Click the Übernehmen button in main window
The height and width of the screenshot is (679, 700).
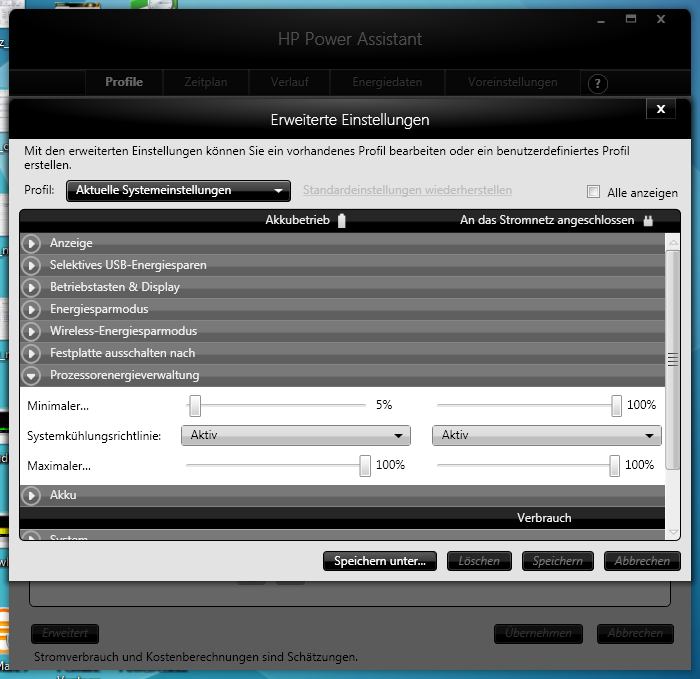pyautogui.click(x=538, y=633)
